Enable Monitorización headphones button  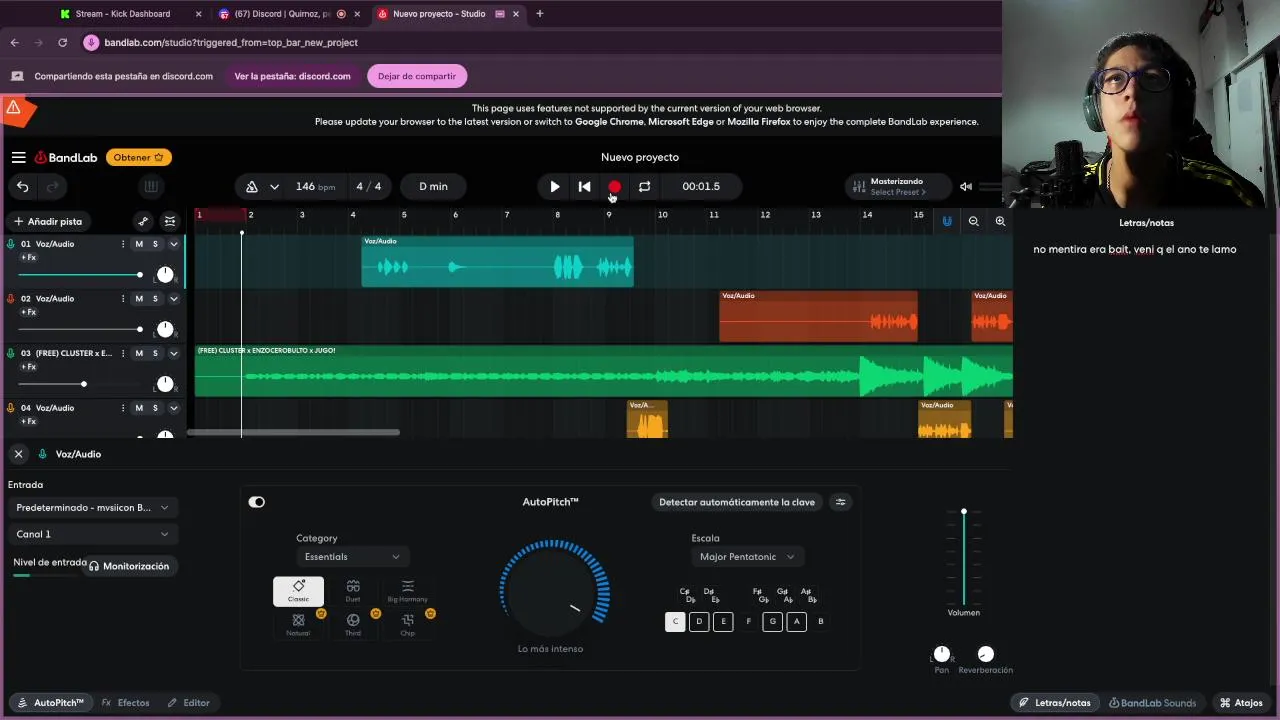pyautogui.click(x=128, y=566)
